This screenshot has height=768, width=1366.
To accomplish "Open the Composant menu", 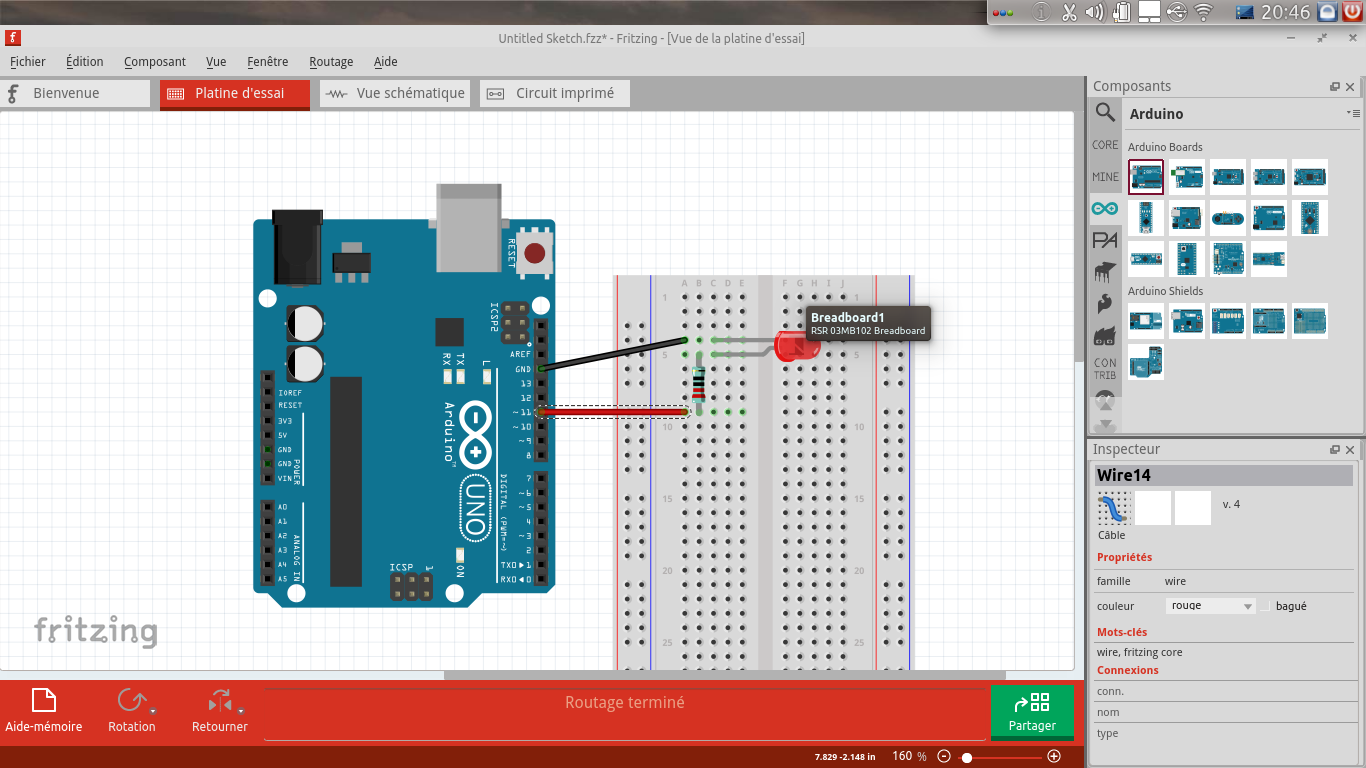I will (155, 61).
